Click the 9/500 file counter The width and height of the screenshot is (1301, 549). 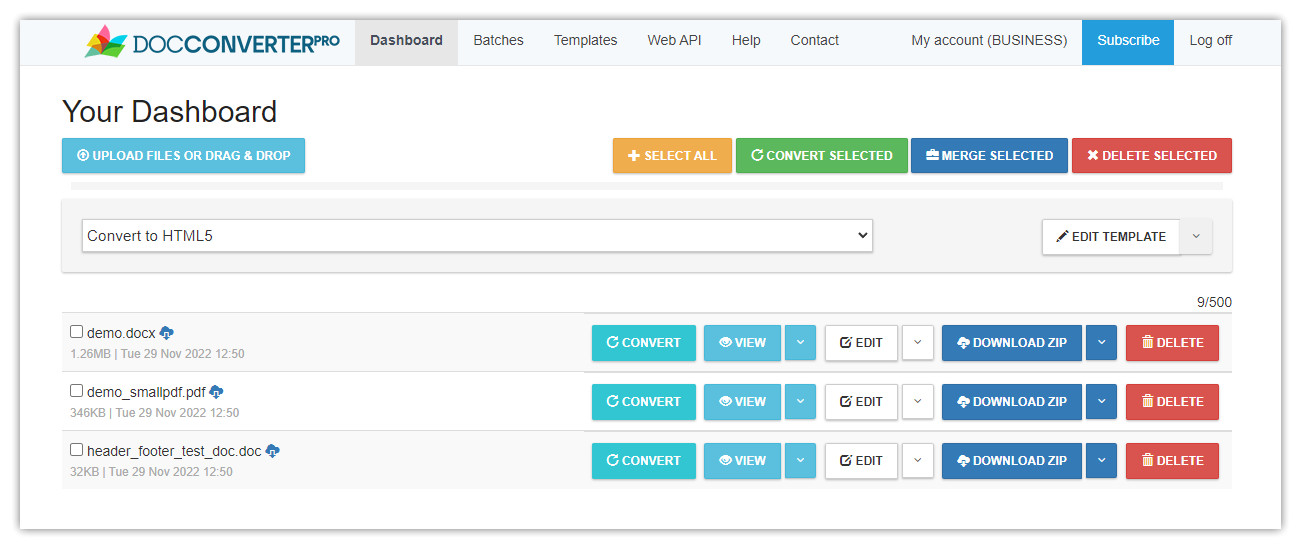point(1214,302)
